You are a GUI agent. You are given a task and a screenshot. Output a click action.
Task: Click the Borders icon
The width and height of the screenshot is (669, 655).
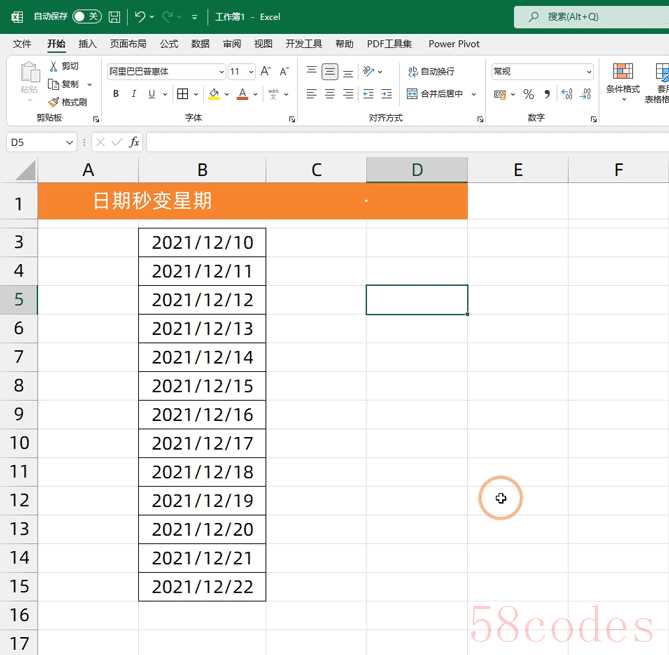click(x=183, y=94)
